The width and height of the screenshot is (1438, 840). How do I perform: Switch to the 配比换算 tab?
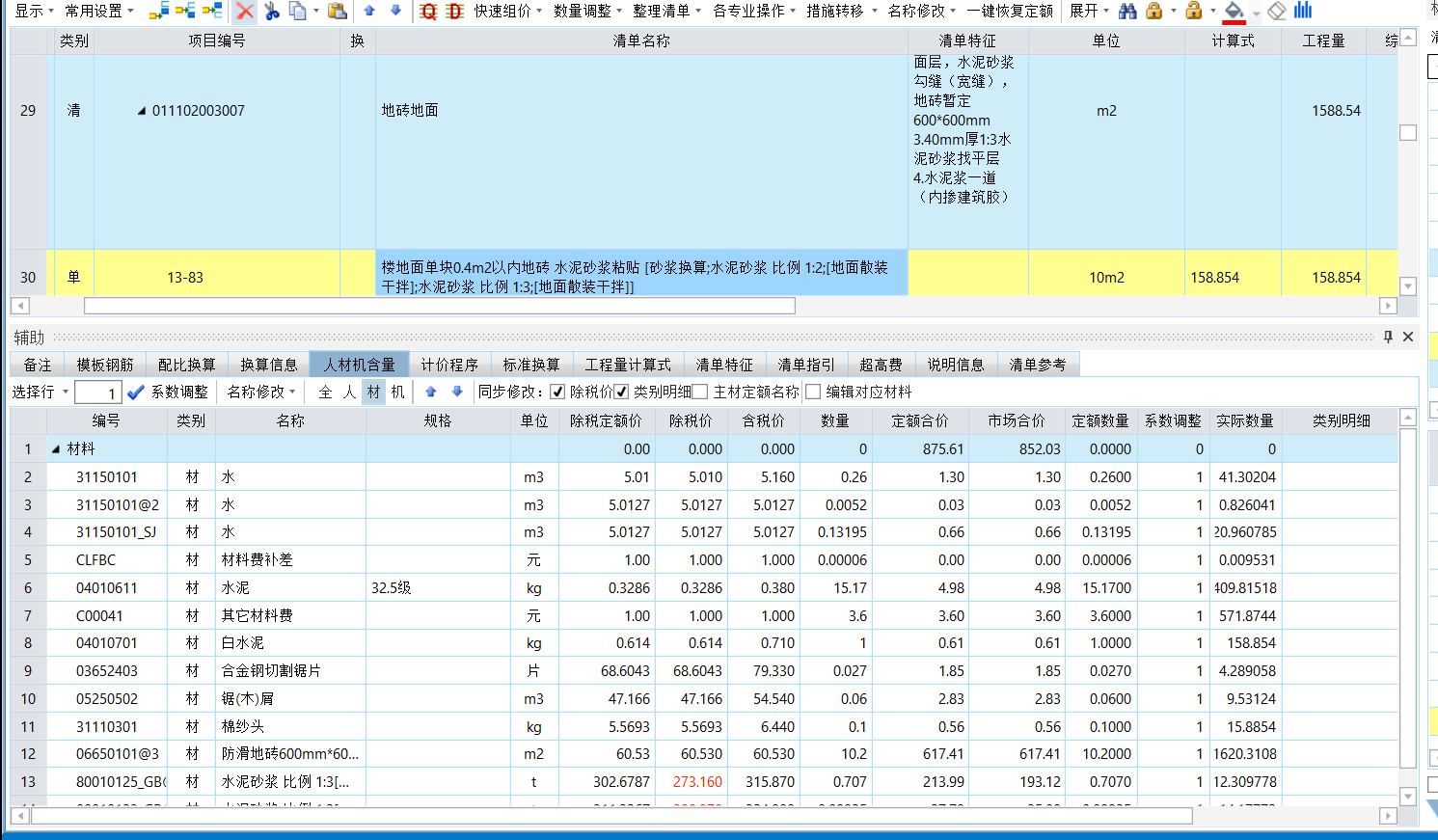187,365
